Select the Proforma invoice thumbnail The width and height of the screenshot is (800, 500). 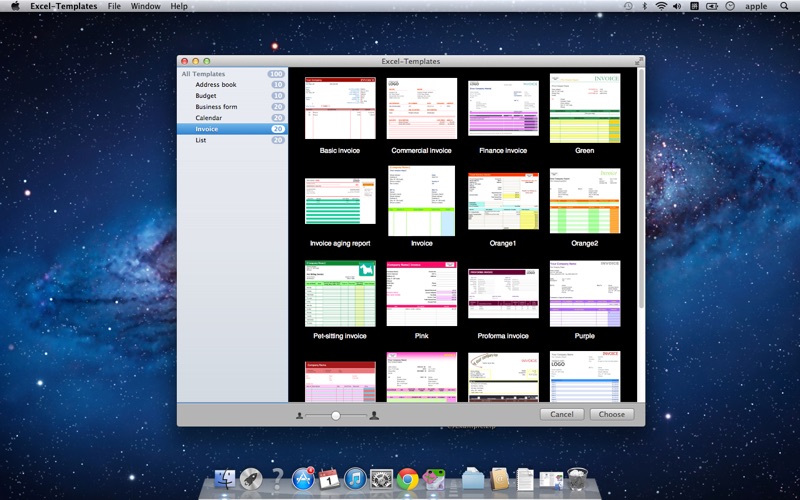tap(503, 294)
